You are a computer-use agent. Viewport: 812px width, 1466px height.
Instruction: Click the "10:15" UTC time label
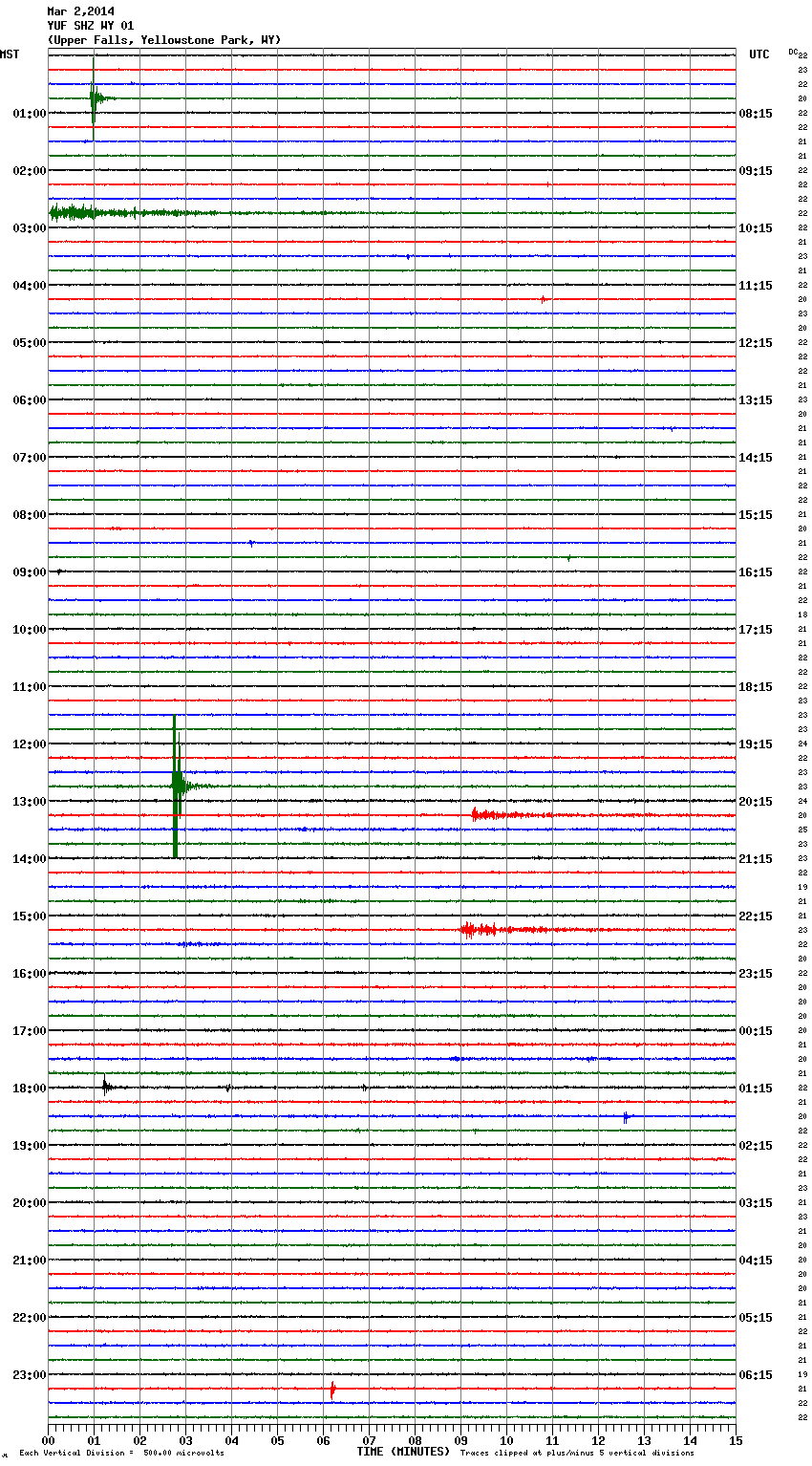click(756, 228)
